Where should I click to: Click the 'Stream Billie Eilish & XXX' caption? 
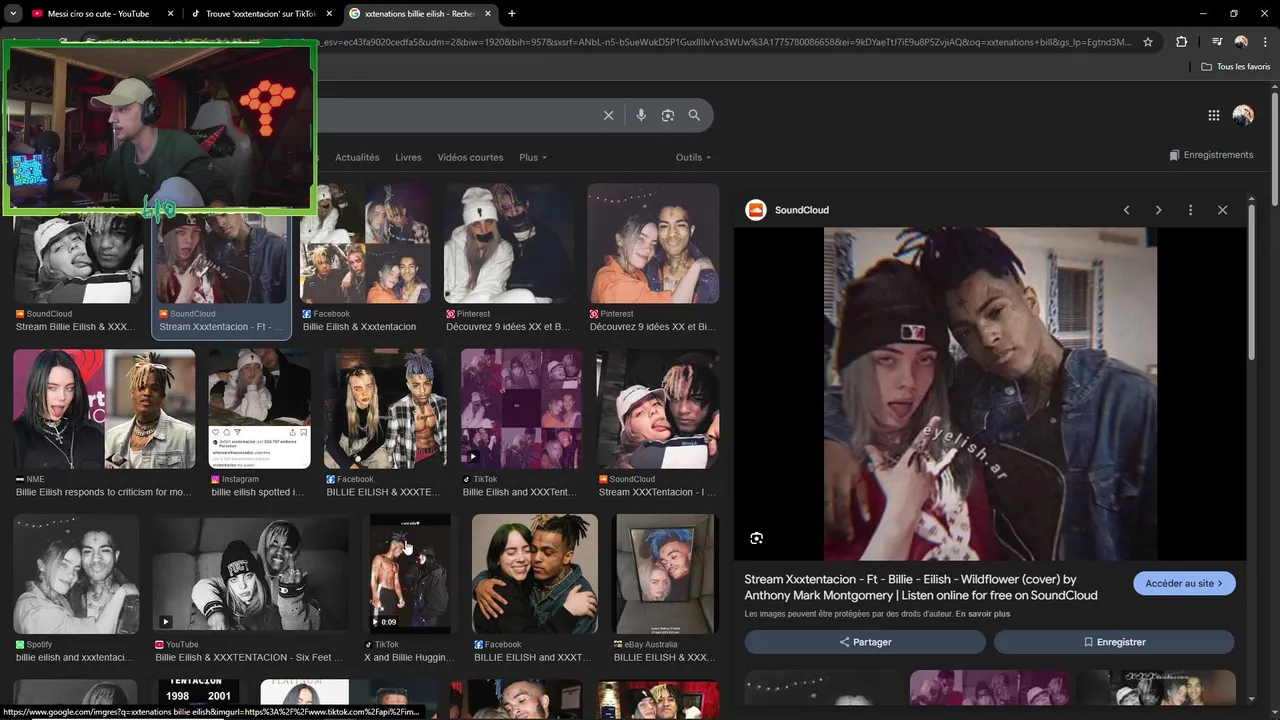coord(75,327)
